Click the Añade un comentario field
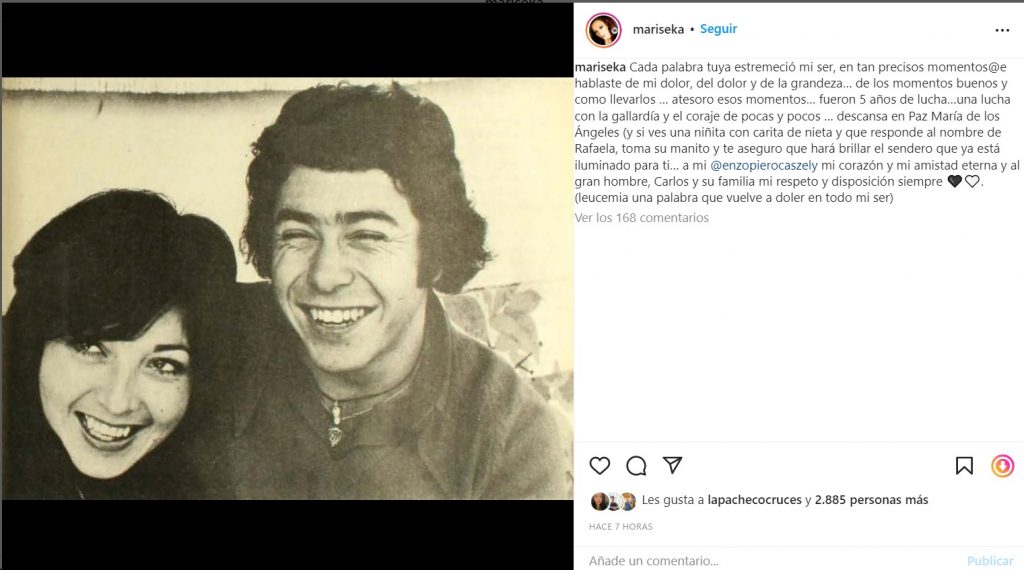 [771, 560]
